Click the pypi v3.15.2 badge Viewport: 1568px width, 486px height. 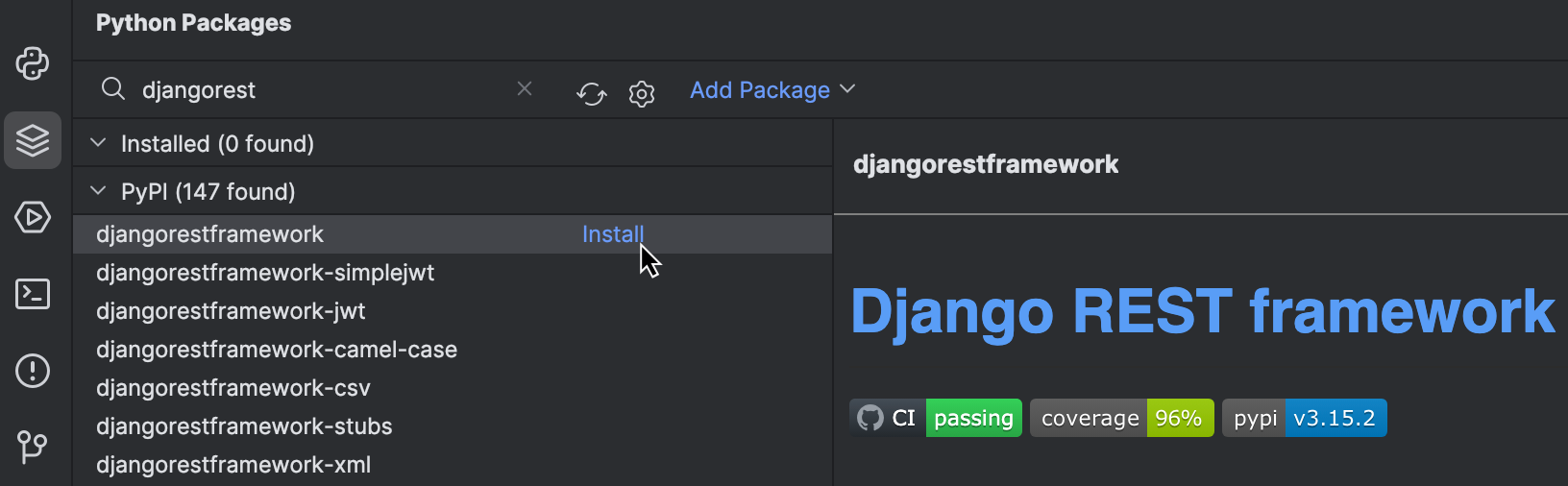(1304, 418)
